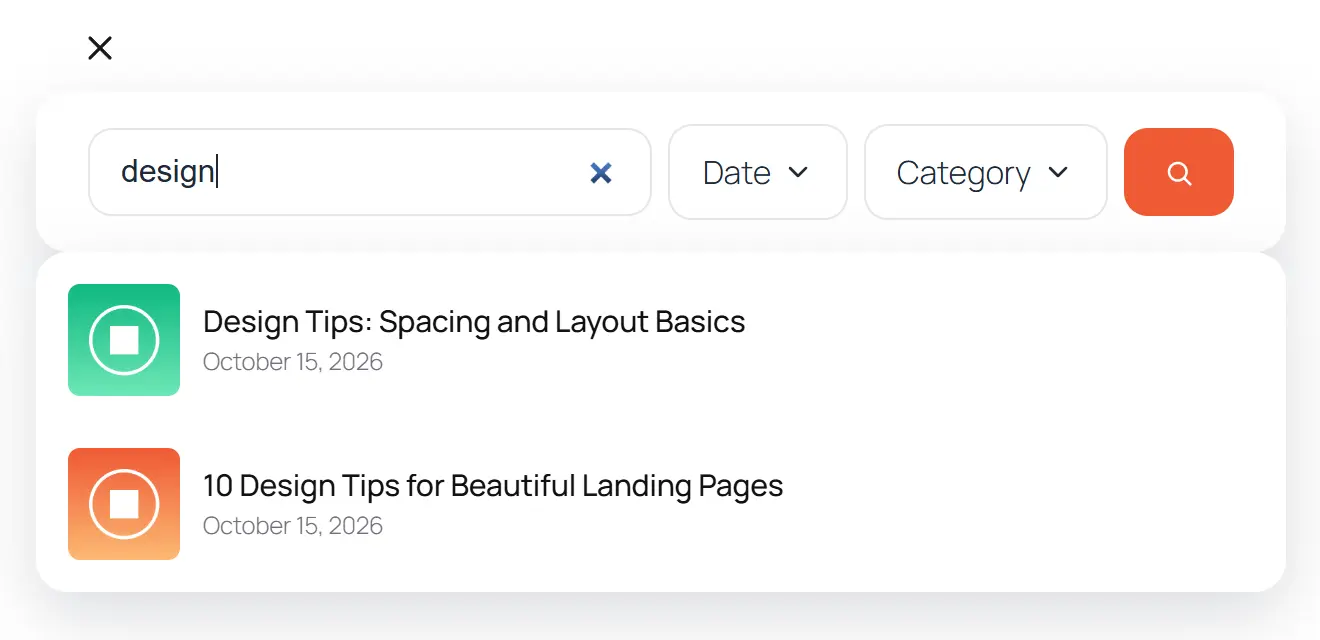Click the date under Beautiful Landing Pages result
Screen dimensions: 1320x640
pos(293,526)
